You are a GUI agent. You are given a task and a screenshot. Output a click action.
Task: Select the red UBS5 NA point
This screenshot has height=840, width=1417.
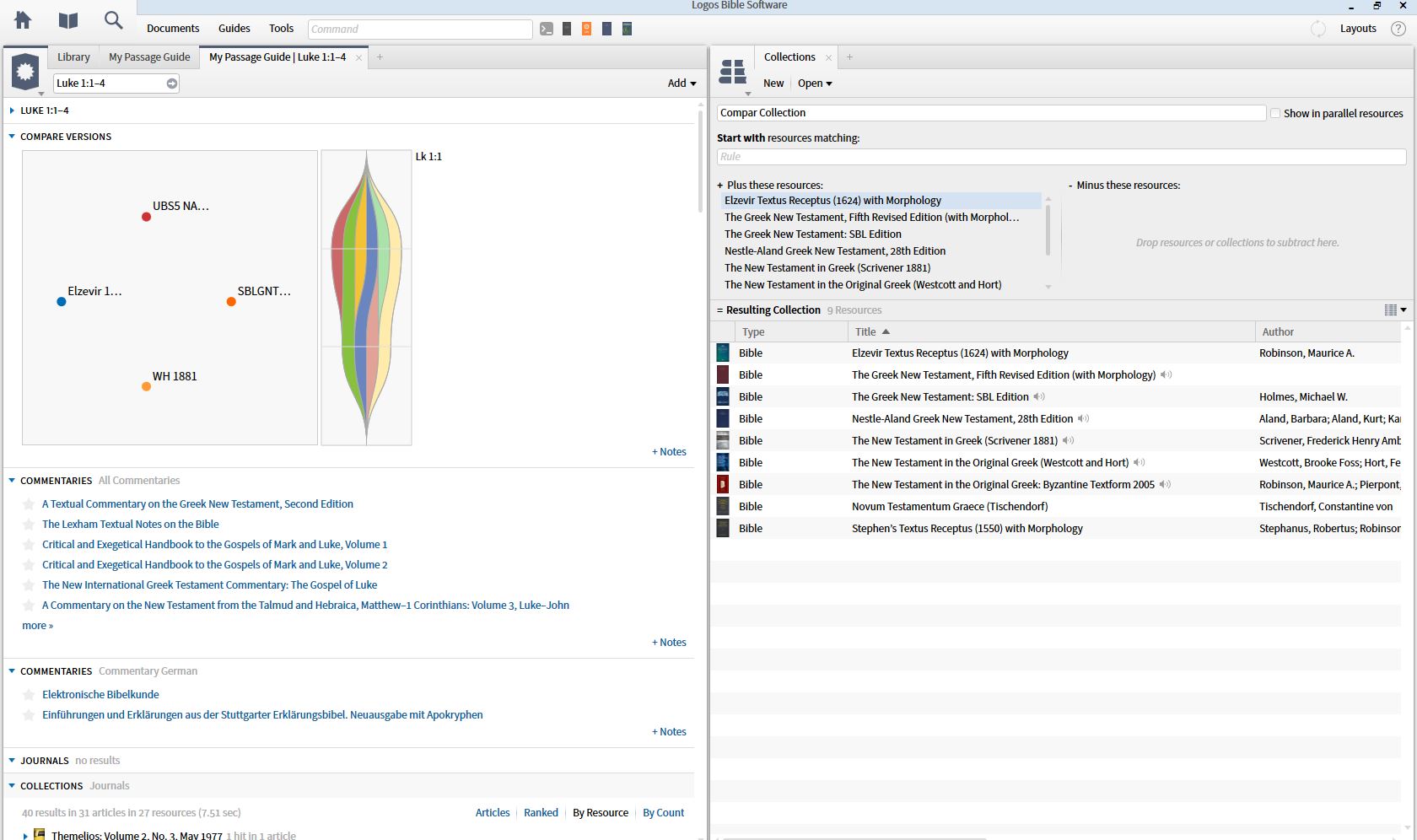[146, 217]
